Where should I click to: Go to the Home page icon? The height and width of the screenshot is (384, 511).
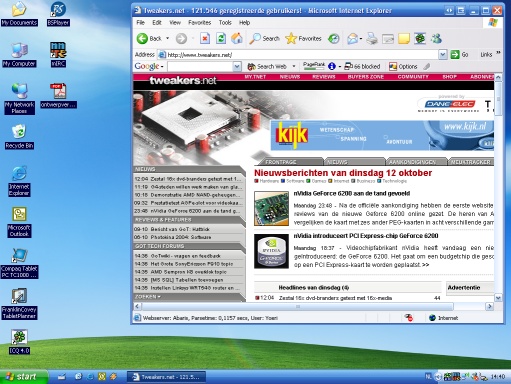pyautogui.click(x=237, y=39)
